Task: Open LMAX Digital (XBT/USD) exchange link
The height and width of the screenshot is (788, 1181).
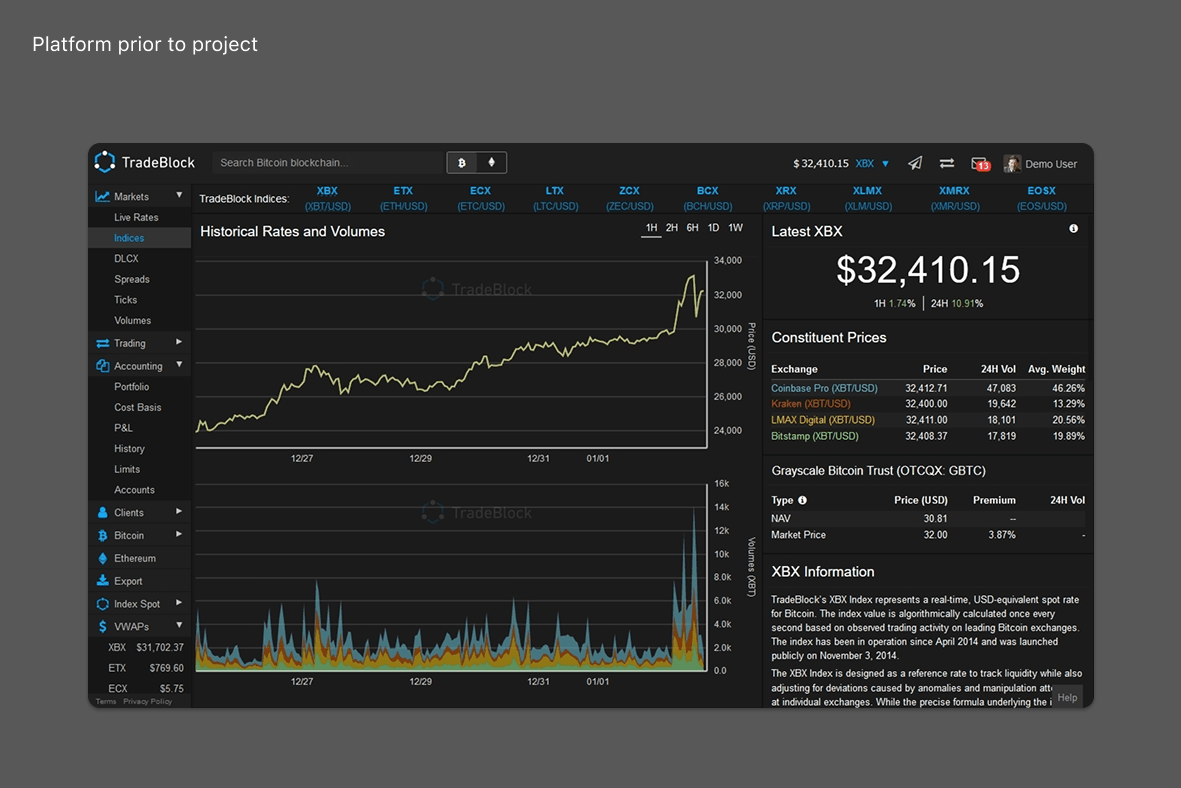Action: (822, 420)
